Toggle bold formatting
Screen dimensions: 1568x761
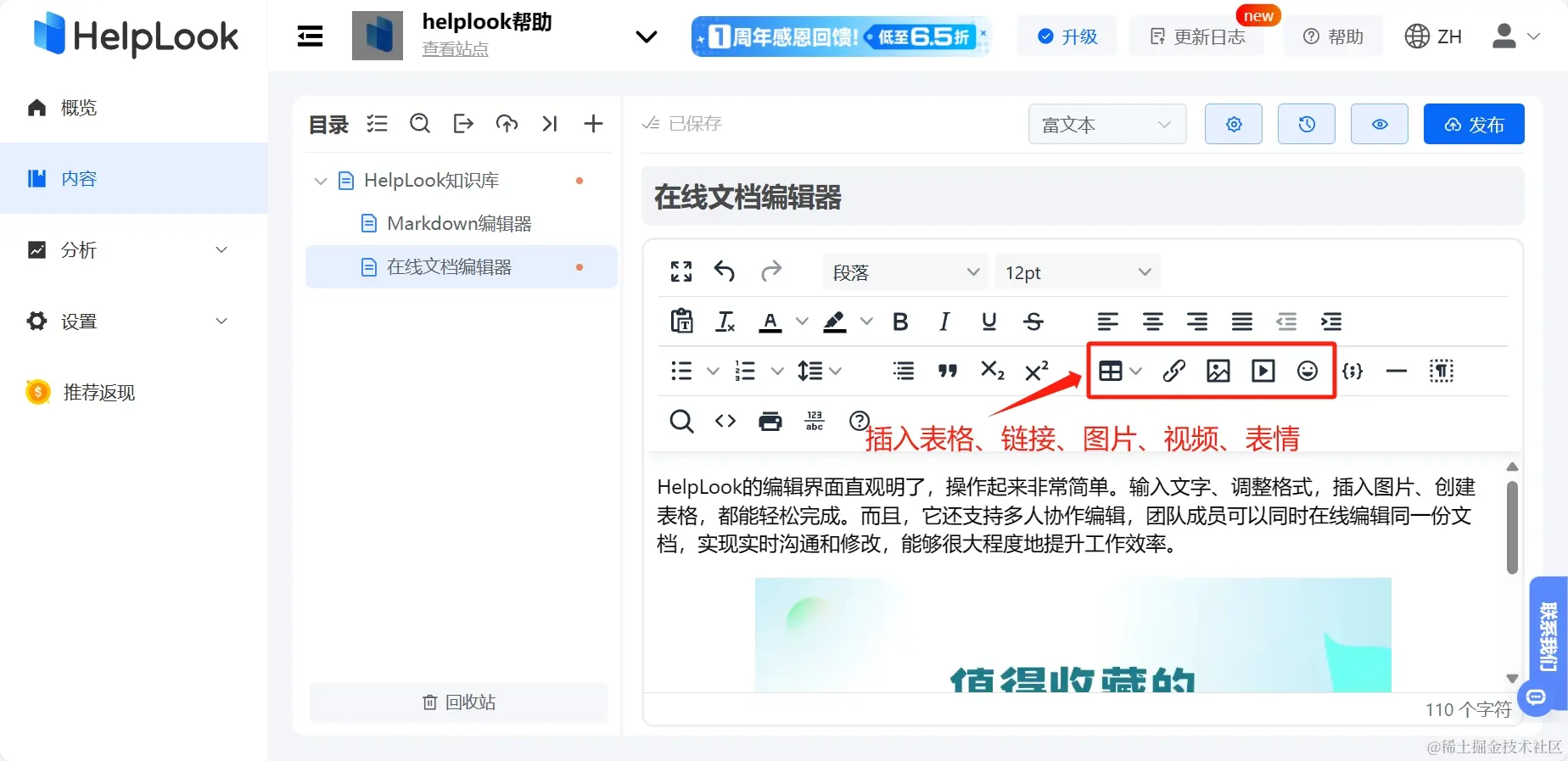click(x=900, y=322)
